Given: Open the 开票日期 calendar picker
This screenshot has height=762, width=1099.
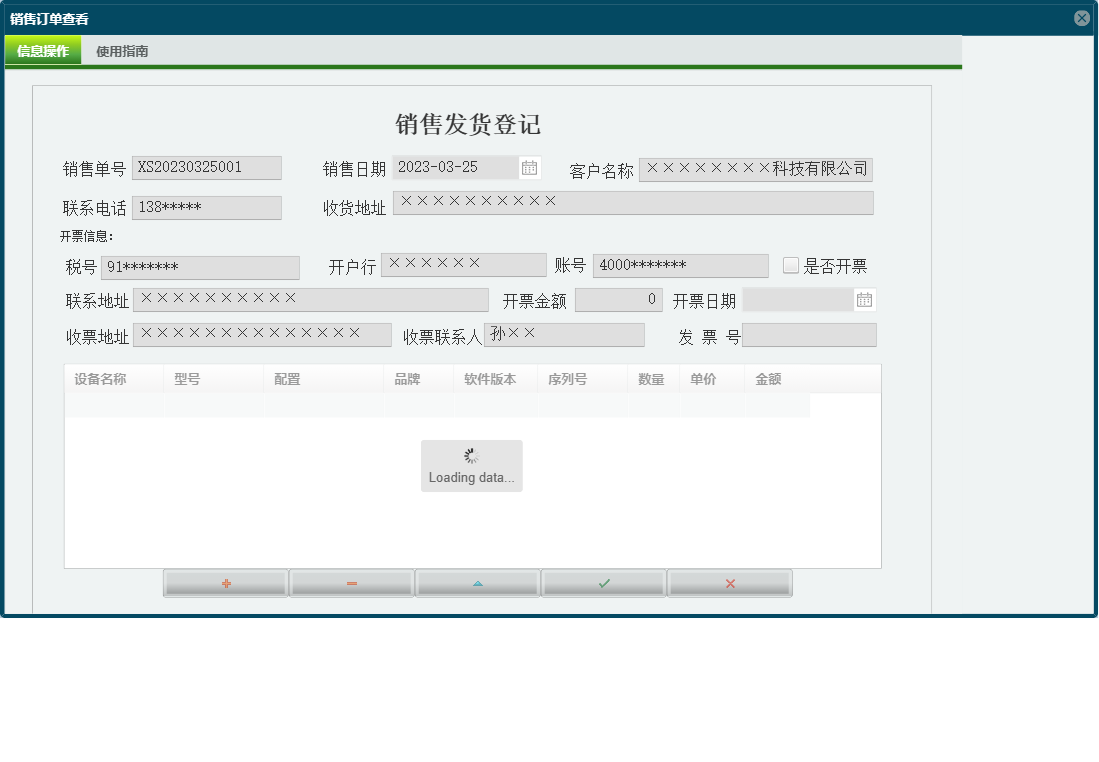Looking at the screenshot, I should 864,299.
